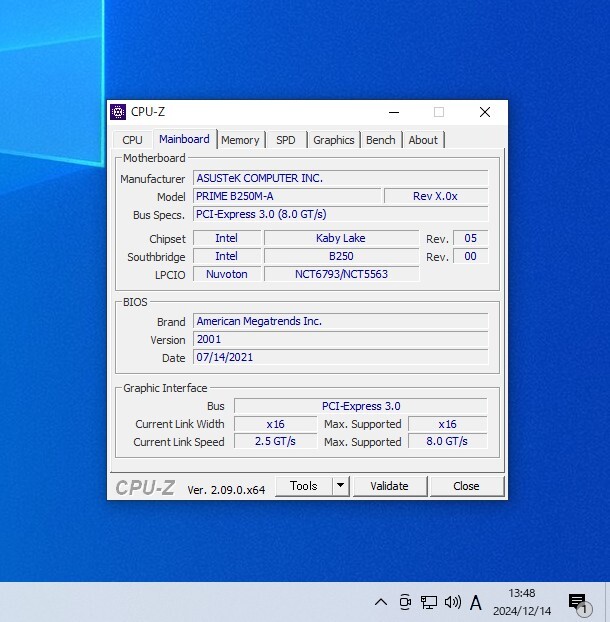Select the Mainboard tab

coord(184,139)
